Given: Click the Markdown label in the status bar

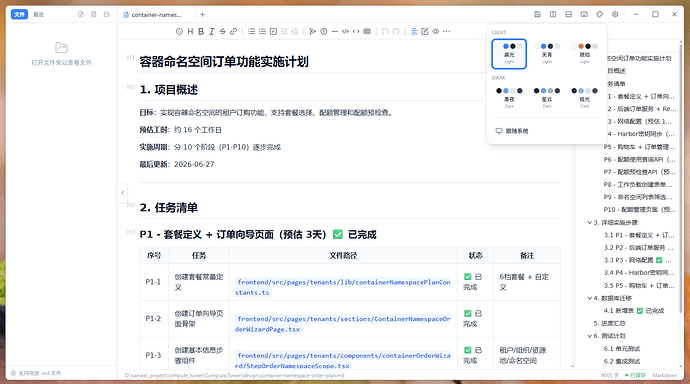Looking at the screenshot, I should (x=664, y=376).
